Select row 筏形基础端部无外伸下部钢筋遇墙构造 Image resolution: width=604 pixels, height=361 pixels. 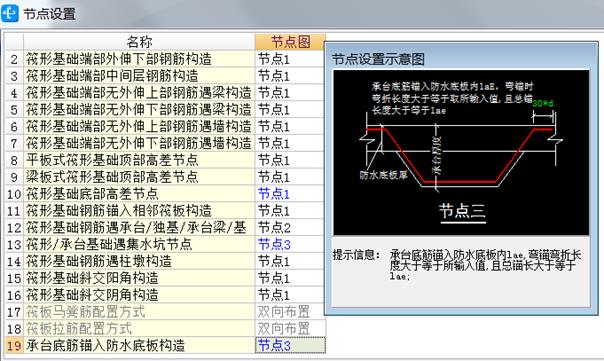139,143
